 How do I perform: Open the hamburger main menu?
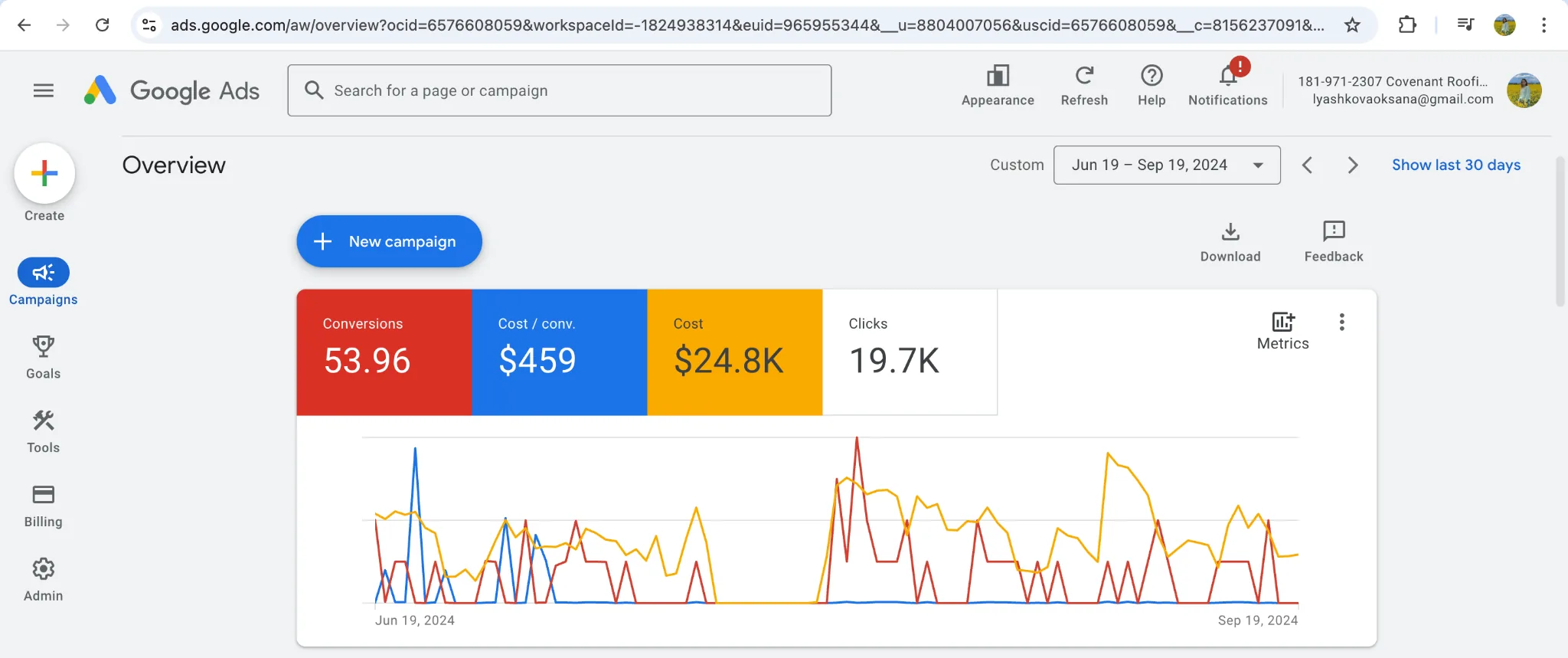pyautogui.click(x=44, y=90)
